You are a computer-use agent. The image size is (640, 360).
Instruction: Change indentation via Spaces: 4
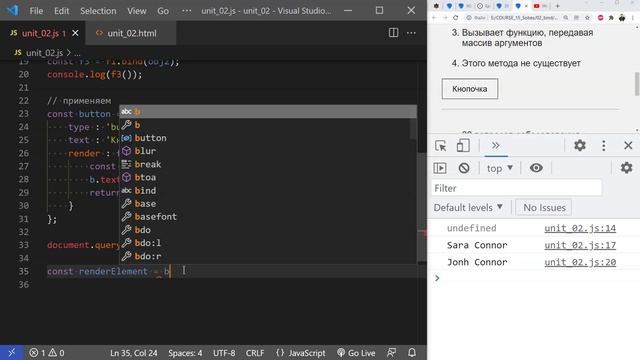(x=185, y=353)
